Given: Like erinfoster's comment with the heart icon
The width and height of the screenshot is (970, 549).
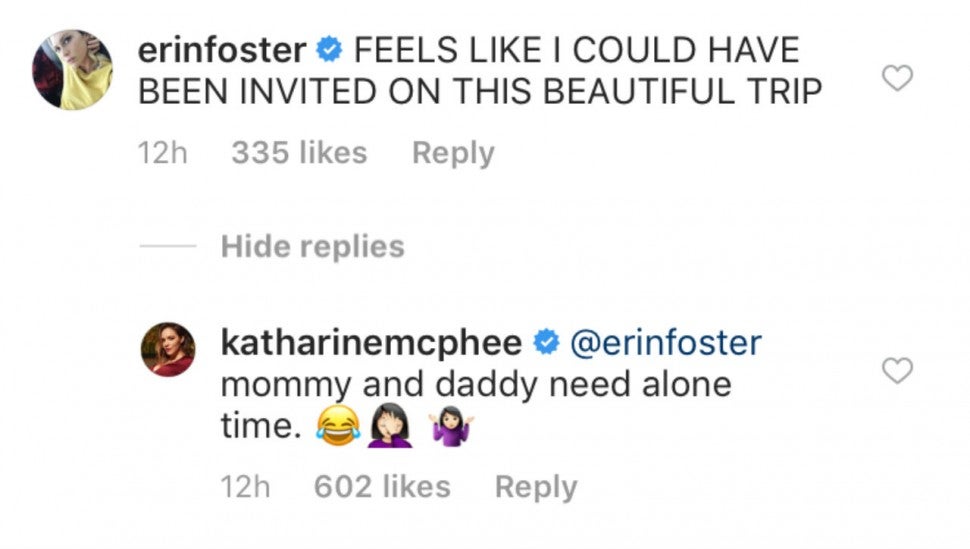Looking at the screenshot, I should click(899, 77).
